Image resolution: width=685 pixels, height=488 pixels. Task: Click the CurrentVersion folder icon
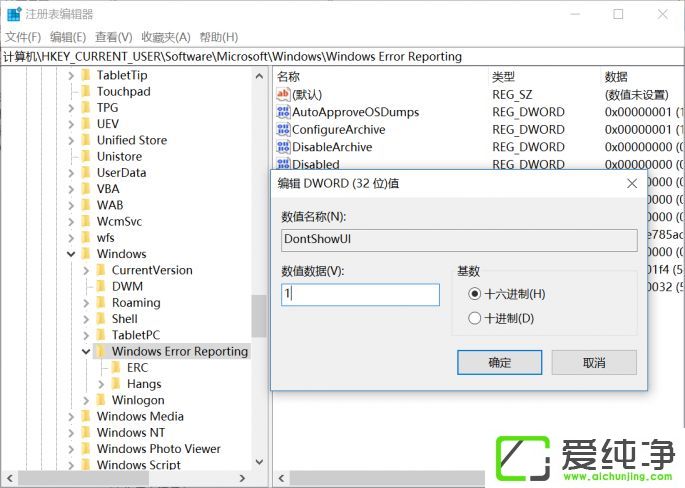click(x=101, y=270)
